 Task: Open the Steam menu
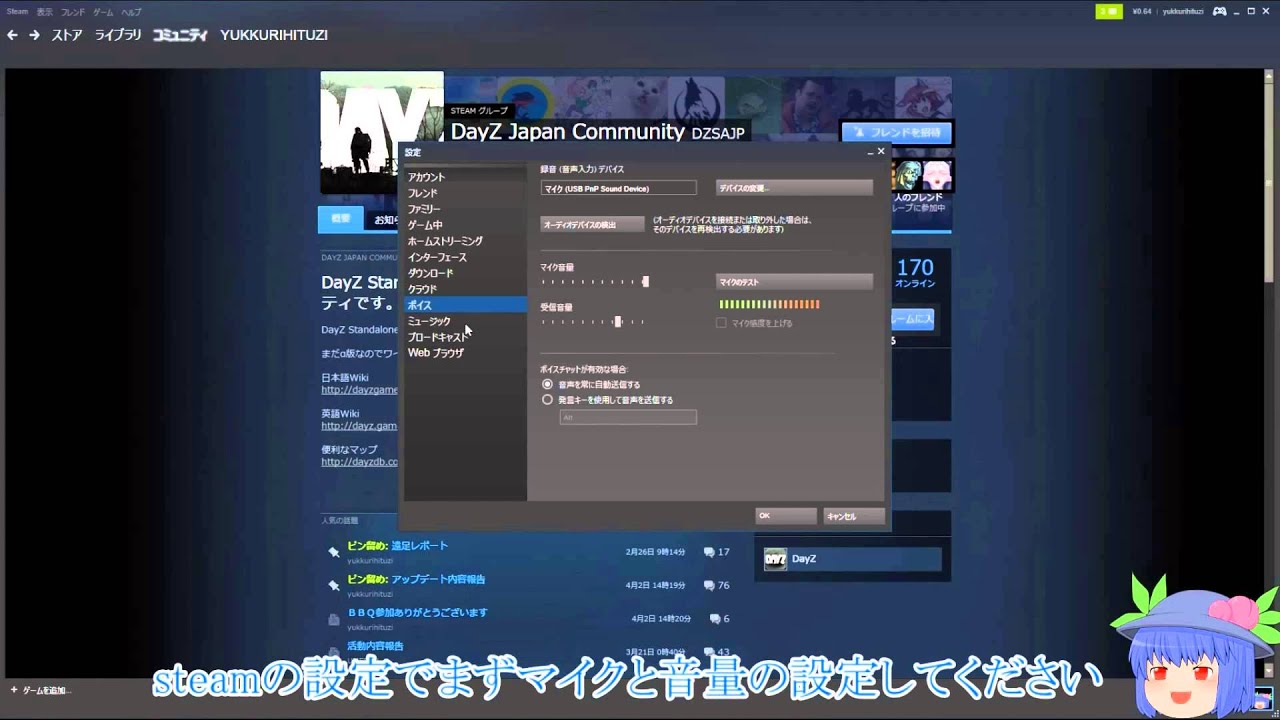click(17, 12)
